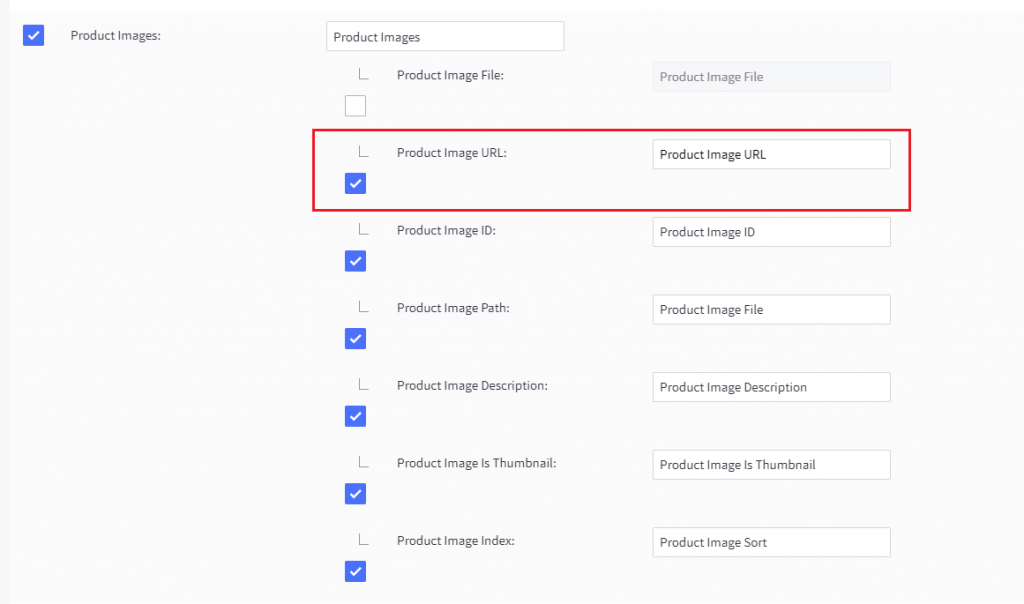The image size is (1024, 604).
Task: Toggle the Product Image Is Thumbnail checkbox
Action: [x=355, y=493]
